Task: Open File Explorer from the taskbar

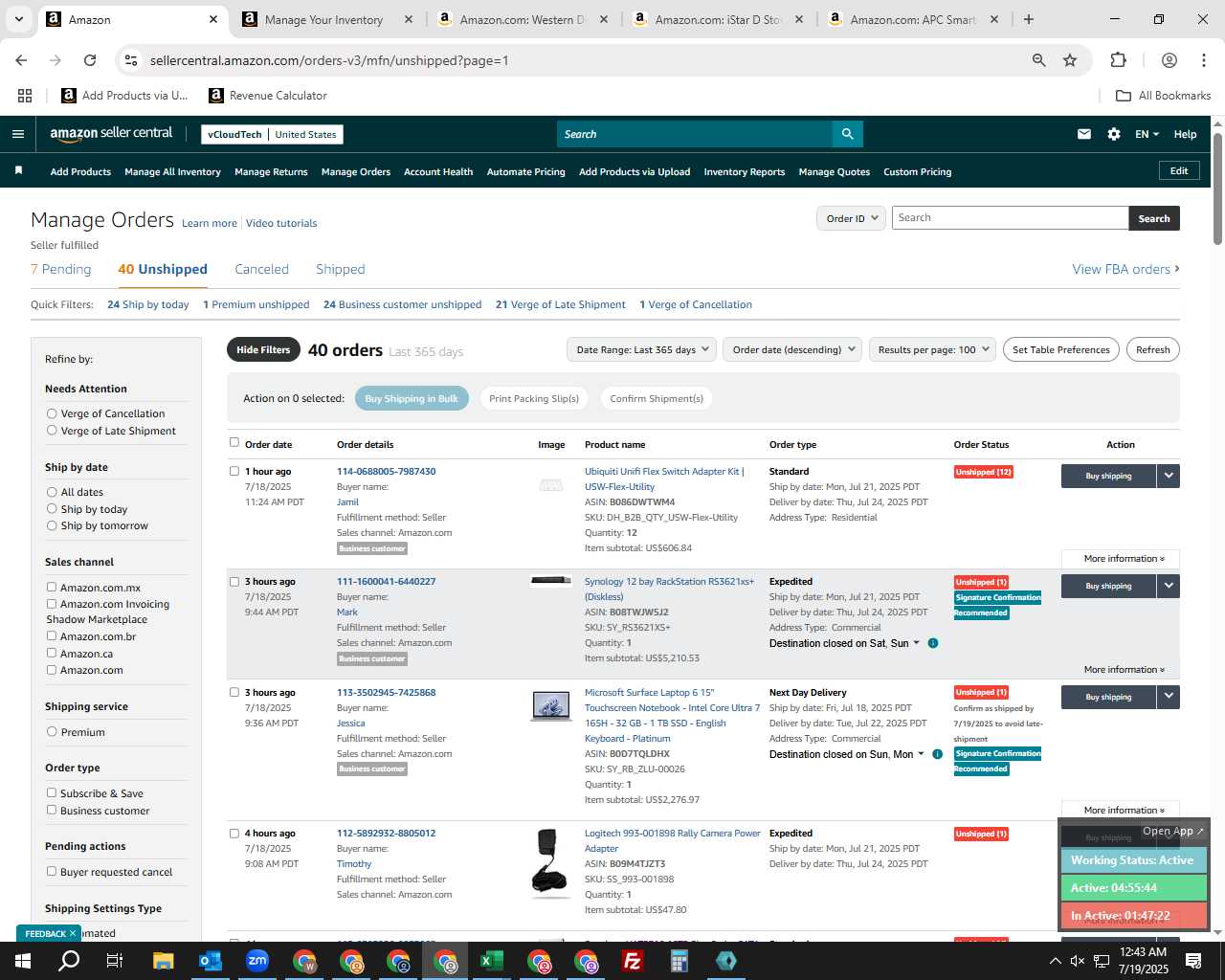Action: click(x=164, y=961)
